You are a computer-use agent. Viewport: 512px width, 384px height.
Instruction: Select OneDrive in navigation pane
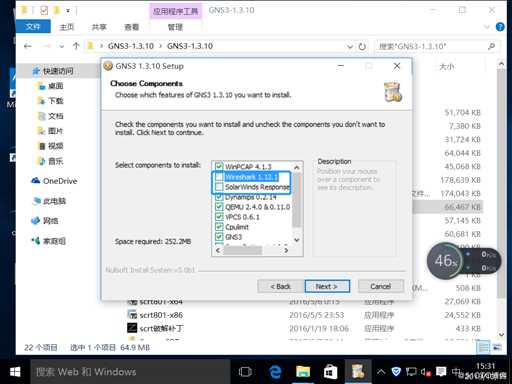click(x=54, y=181)
